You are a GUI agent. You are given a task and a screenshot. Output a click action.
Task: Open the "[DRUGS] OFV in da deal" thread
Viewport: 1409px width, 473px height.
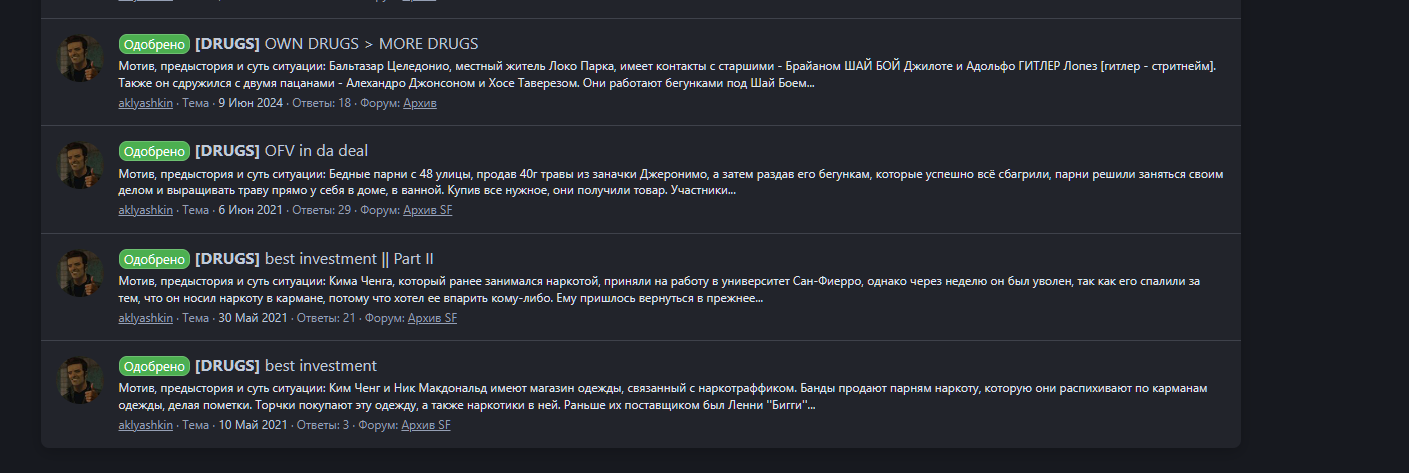tap(281, 151)
